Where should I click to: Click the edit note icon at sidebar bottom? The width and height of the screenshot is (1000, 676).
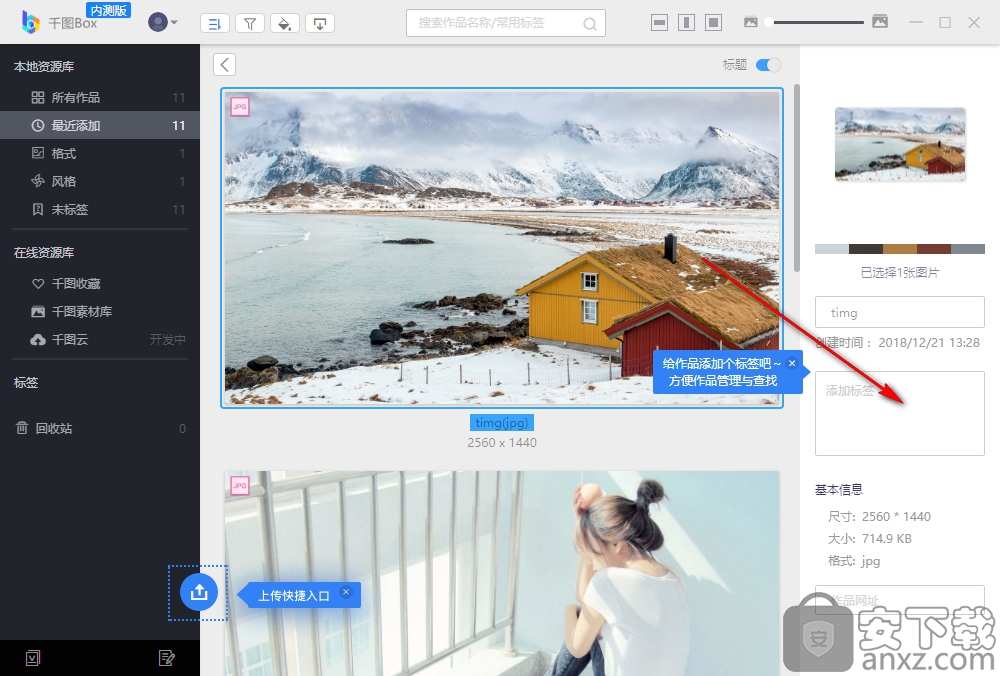[x=167, y=657]
